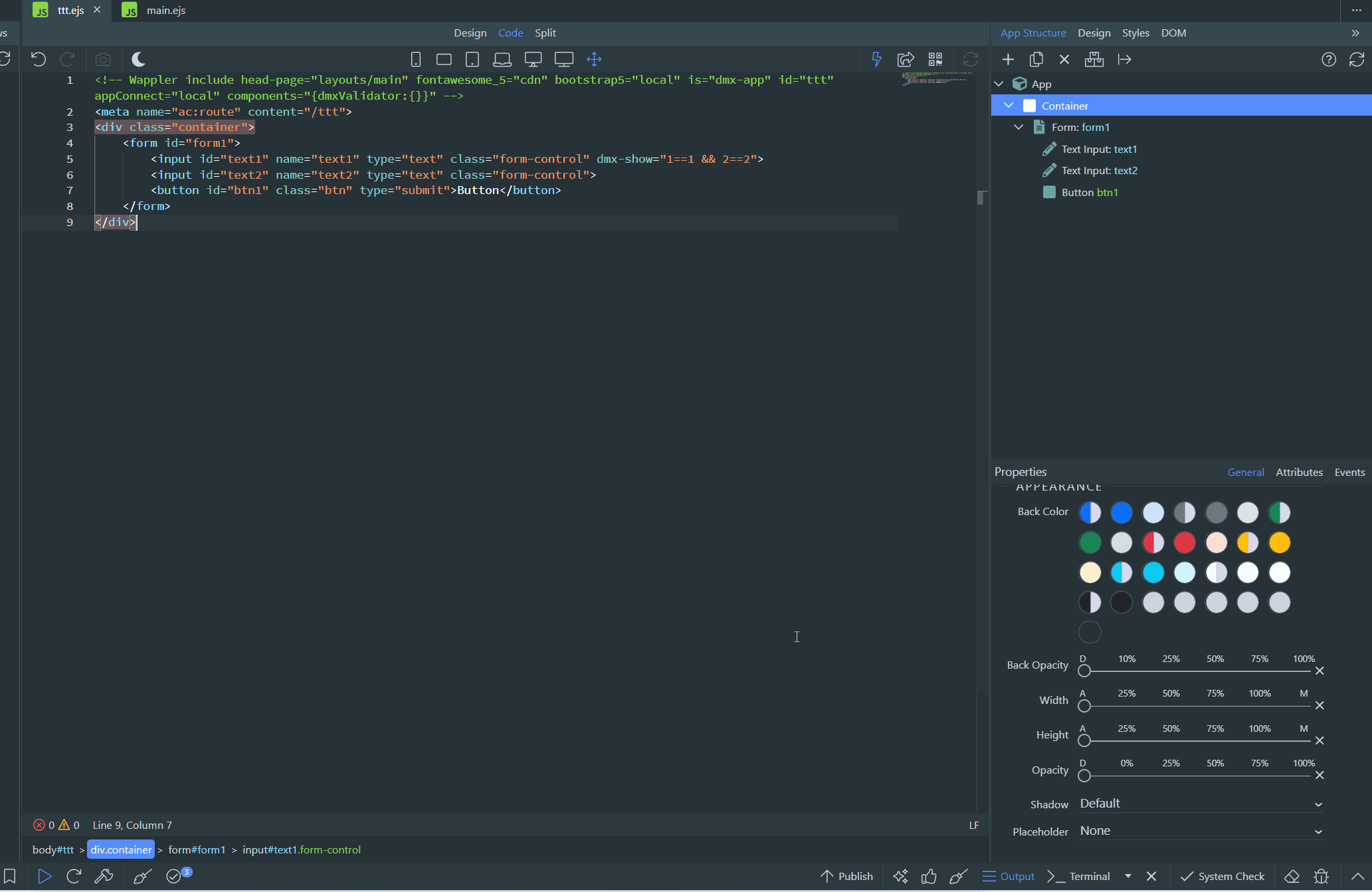This screenshot has height=892, width=1372.
Task: Reset the Height slider with X
Action: tap(1320, 740)
